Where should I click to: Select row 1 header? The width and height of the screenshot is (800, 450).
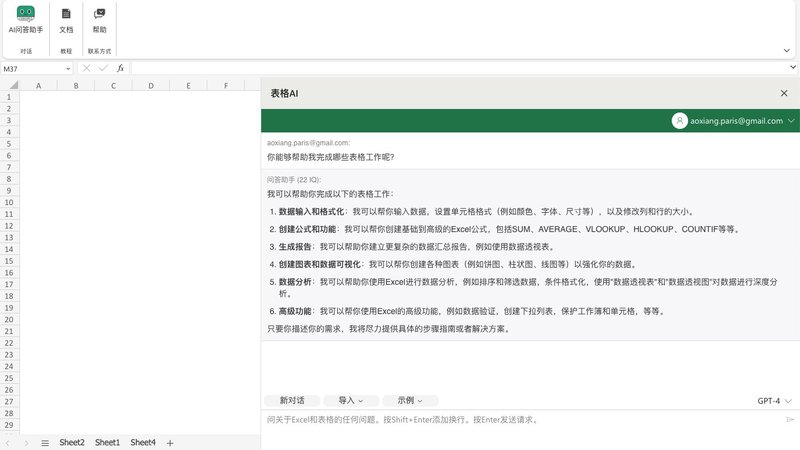pos(9,97)
